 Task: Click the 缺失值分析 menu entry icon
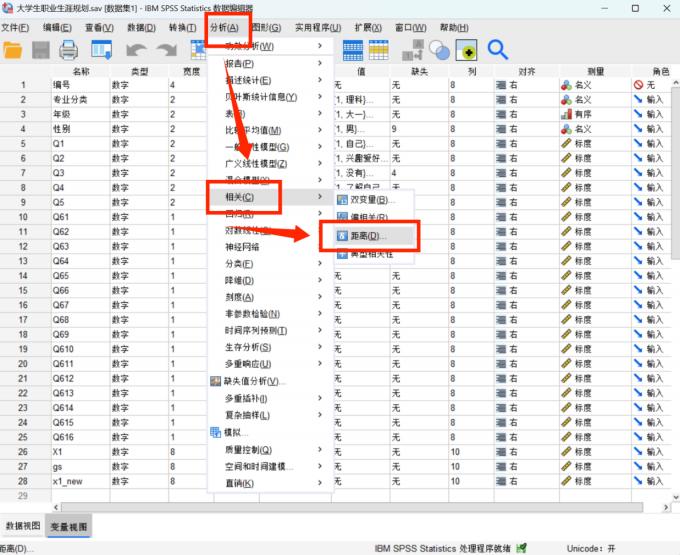click(x=215, y=382)
